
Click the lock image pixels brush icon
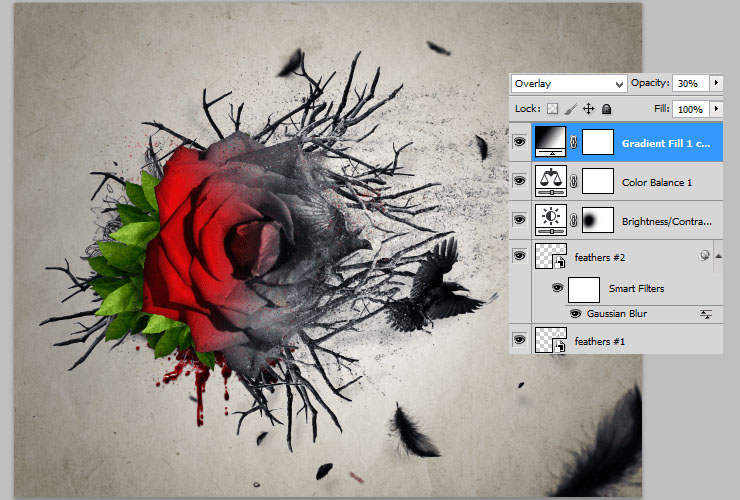point(570,108)
